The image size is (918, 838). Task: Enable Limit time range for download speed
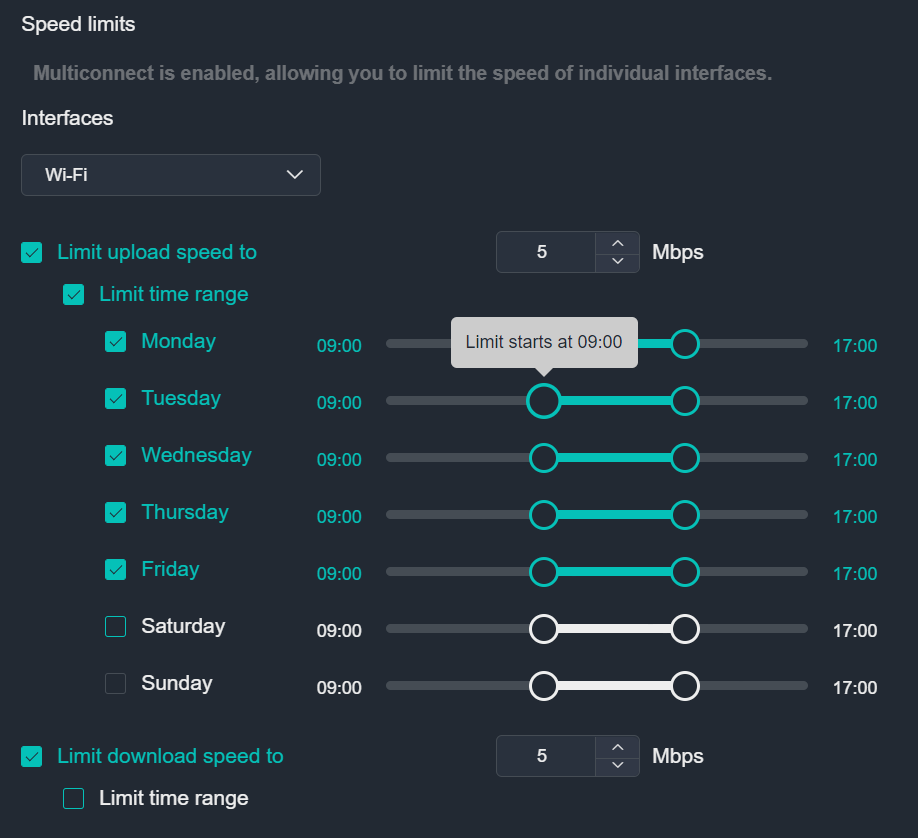73,798
